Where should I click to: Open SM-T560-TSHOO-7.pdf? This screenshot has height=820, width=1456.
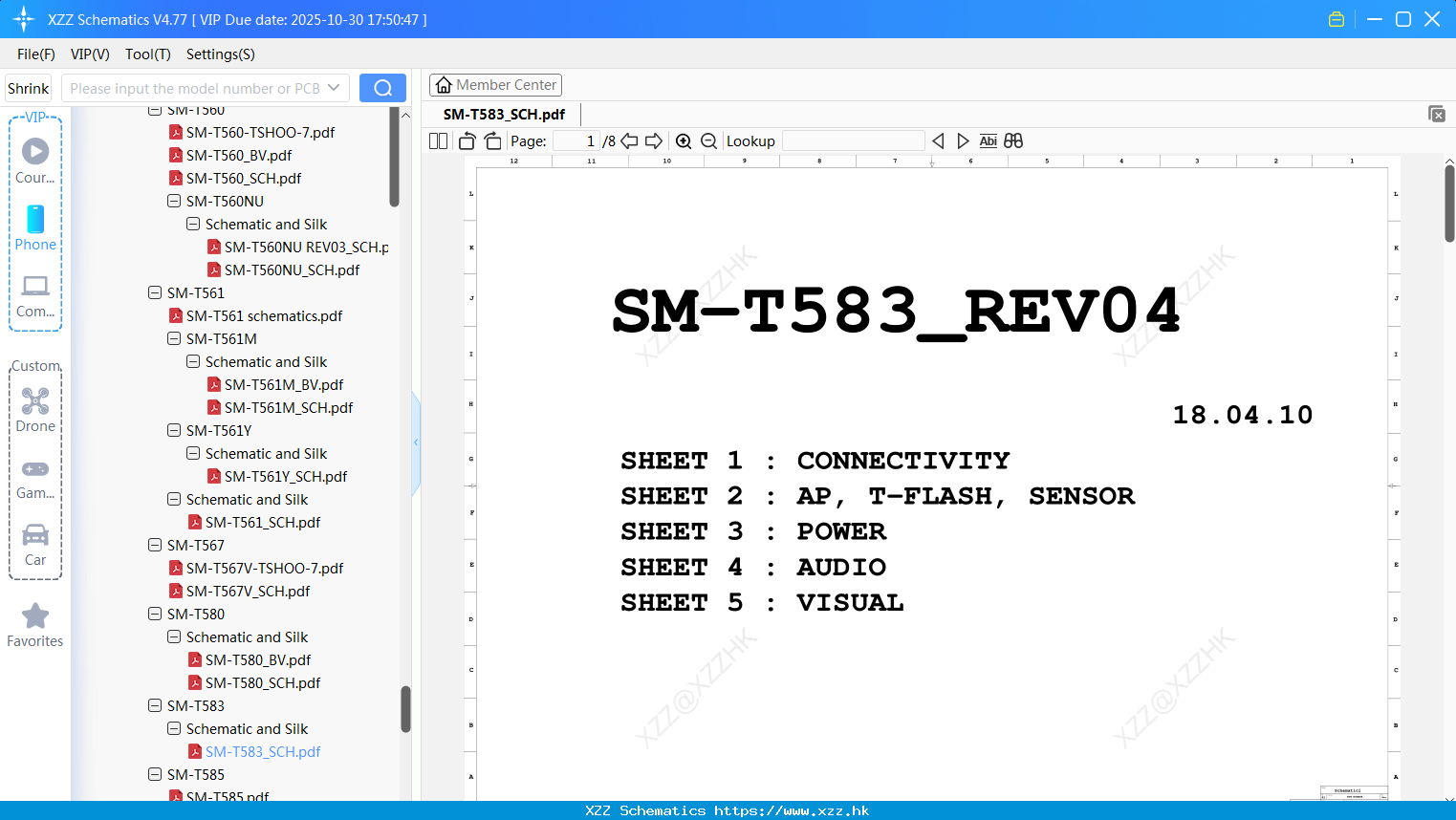pyautogui.click(x=260, y=132)
